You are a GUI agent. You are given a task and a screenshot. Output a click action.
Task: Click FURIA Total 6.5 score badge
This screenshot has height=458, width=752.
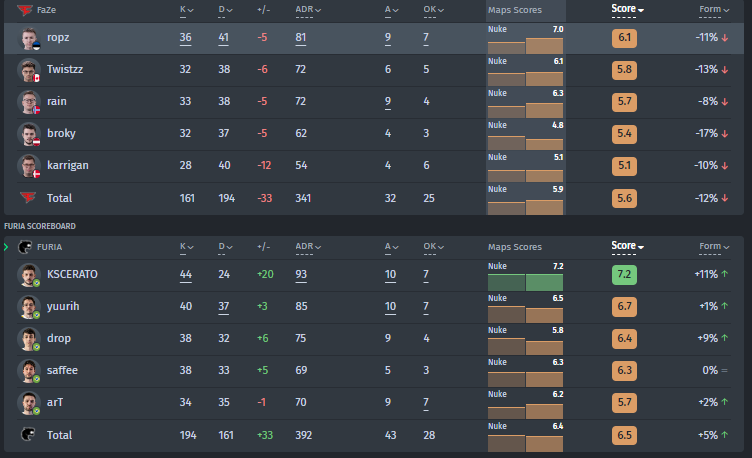click(624, 435)
